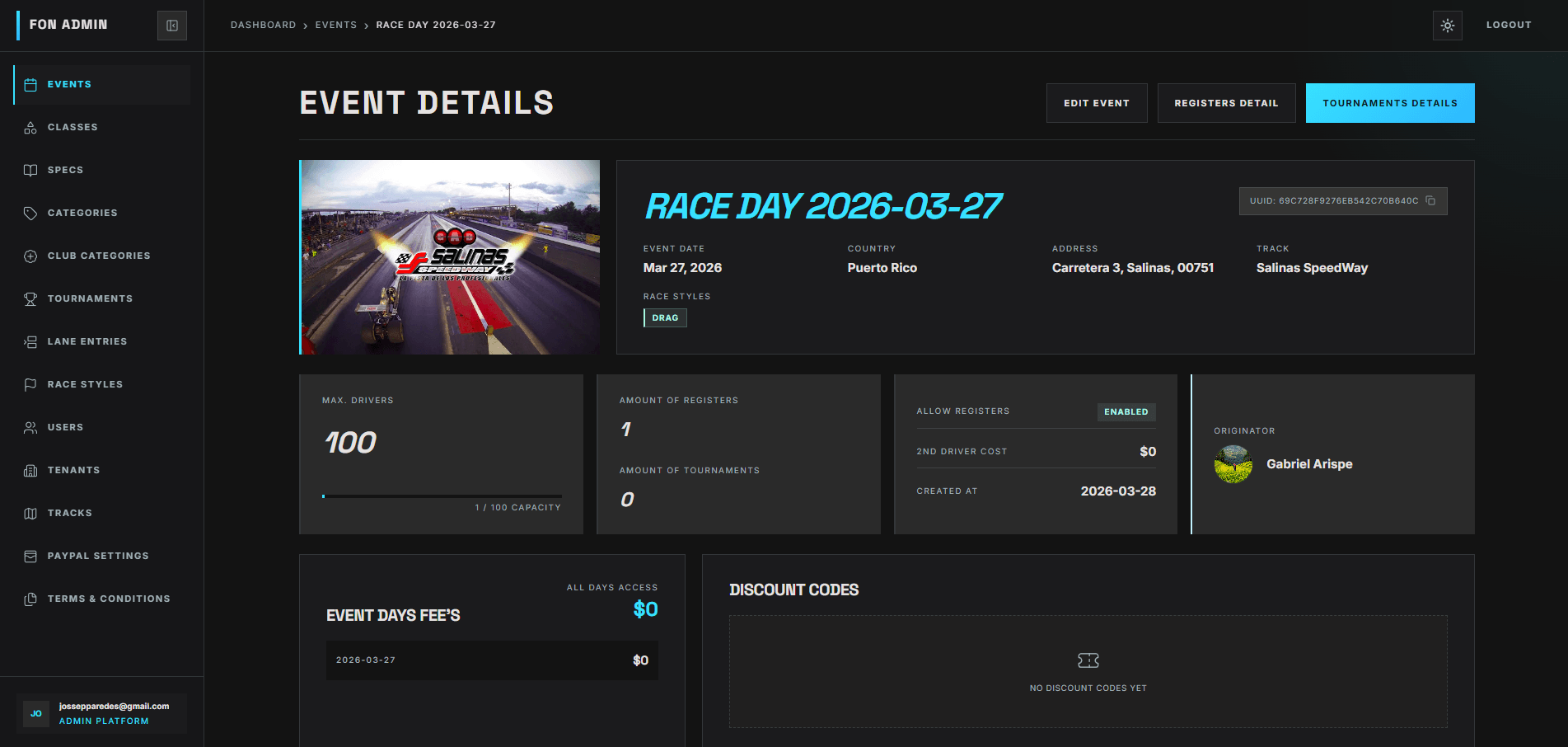
Task: Log out using the Logout link
Action: coord(1509,26)
